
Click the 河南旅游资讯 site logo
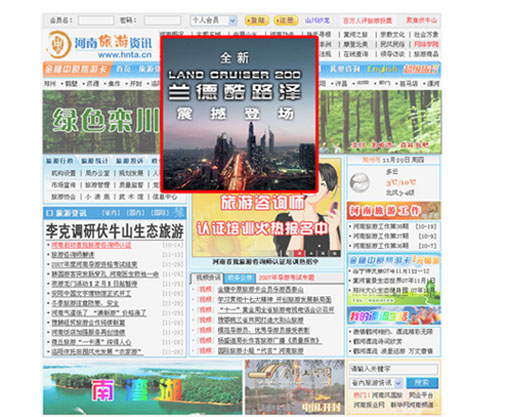pos(100,45)
